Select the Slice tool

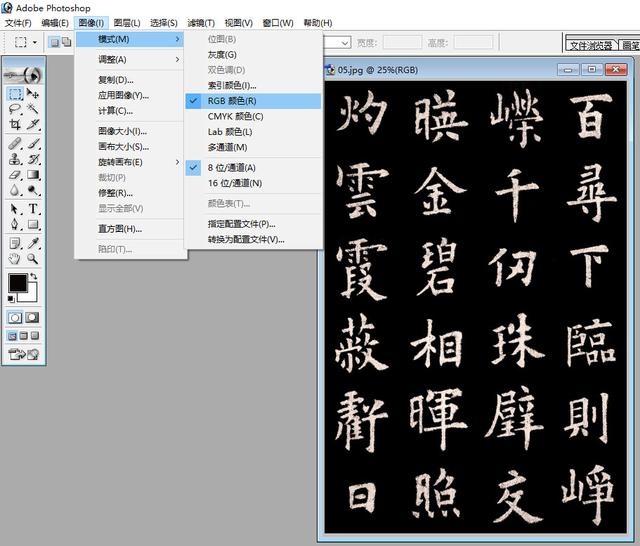pos(33,124)
